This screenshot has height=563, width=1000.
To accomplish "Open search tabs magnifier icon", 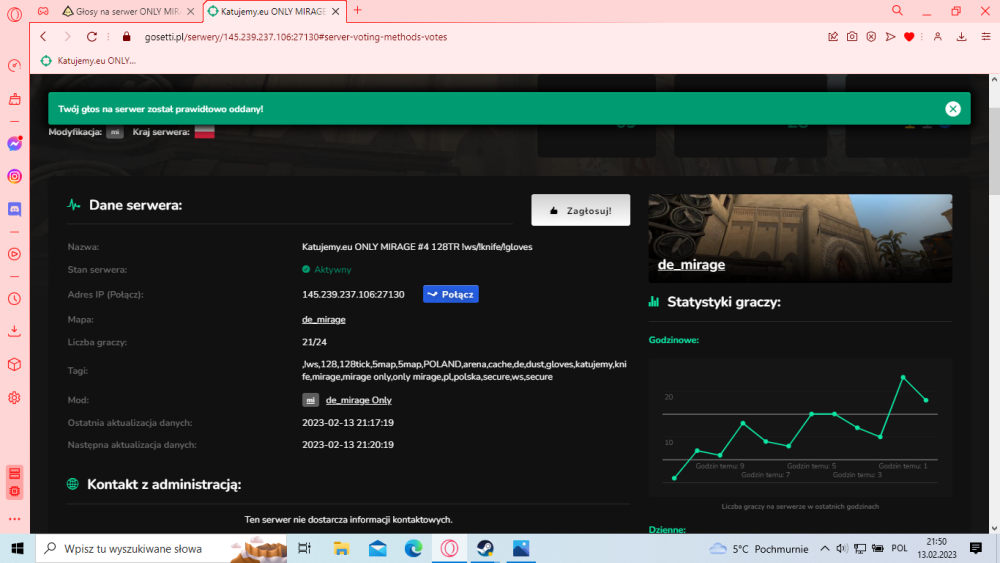I will tap(897, 10).
